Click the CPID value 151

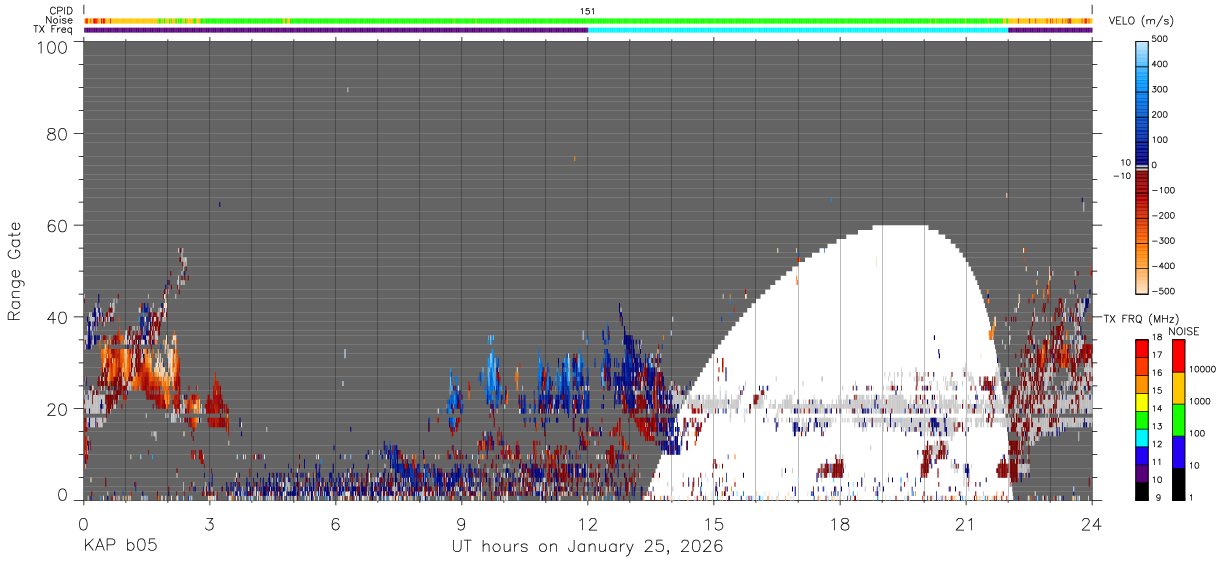click(588, 11)
